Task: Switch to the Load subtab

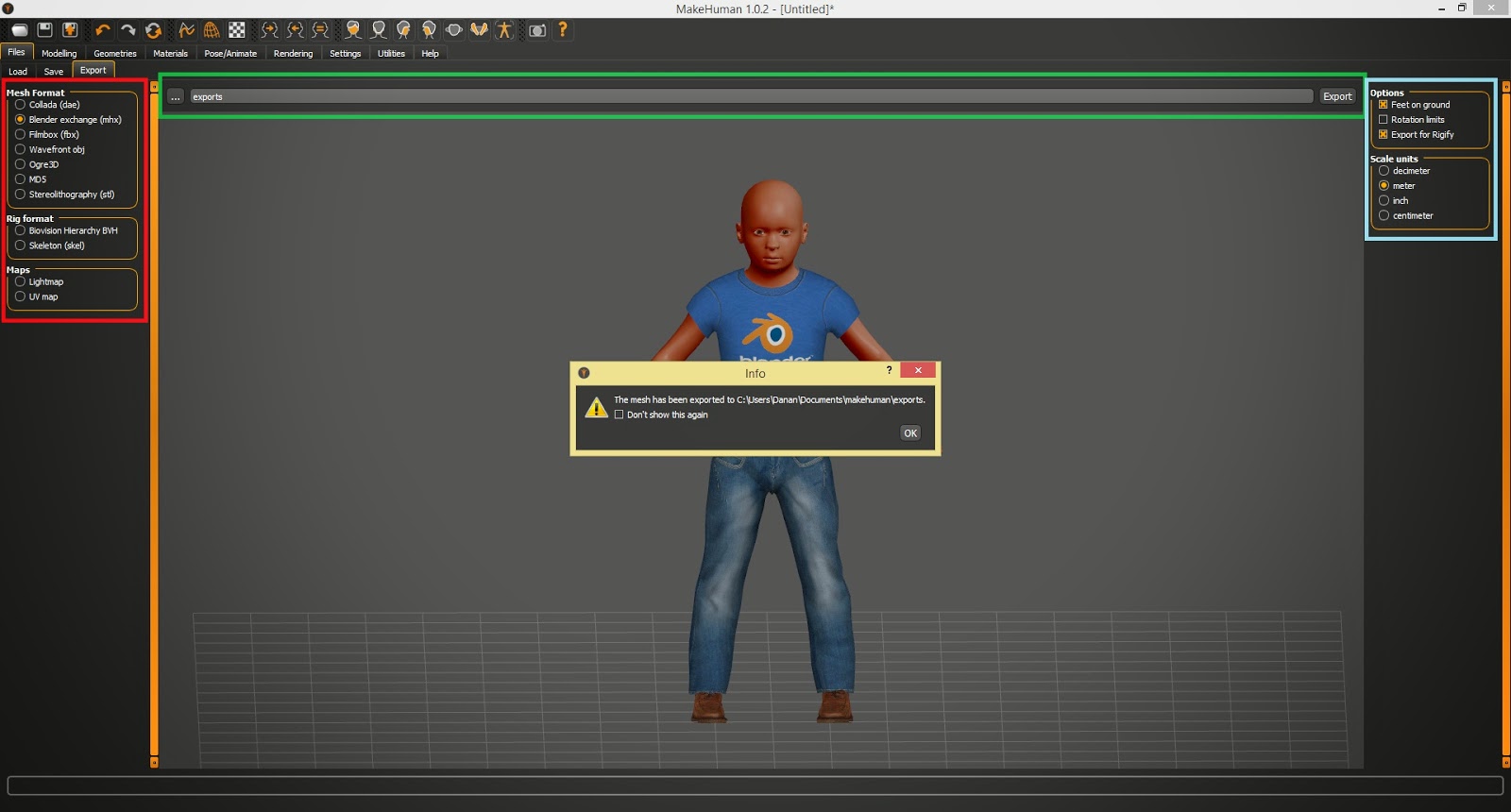Action: tap(18, 72)
